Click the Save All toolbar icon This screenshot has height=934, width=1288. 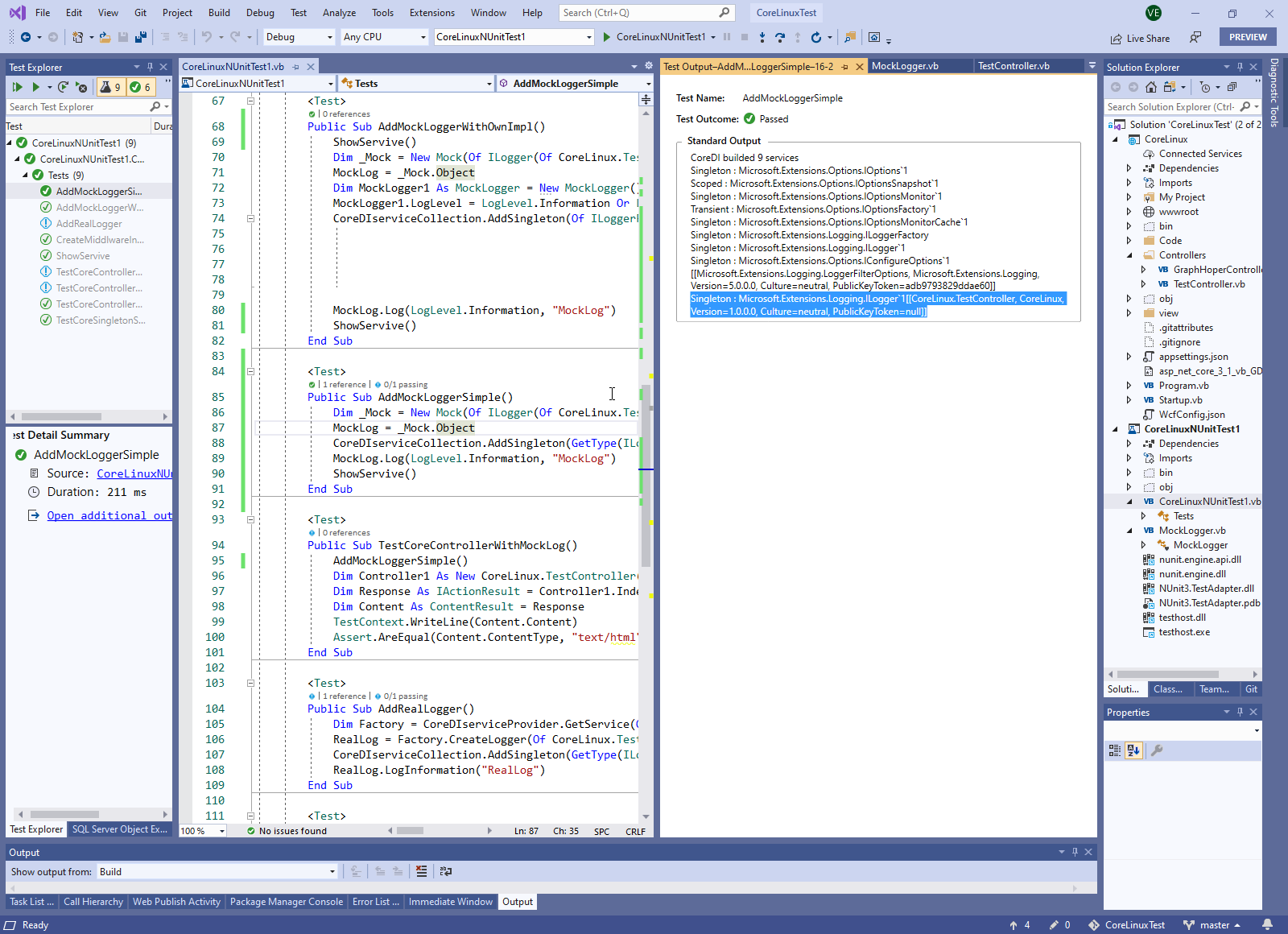tap(141, 37)
